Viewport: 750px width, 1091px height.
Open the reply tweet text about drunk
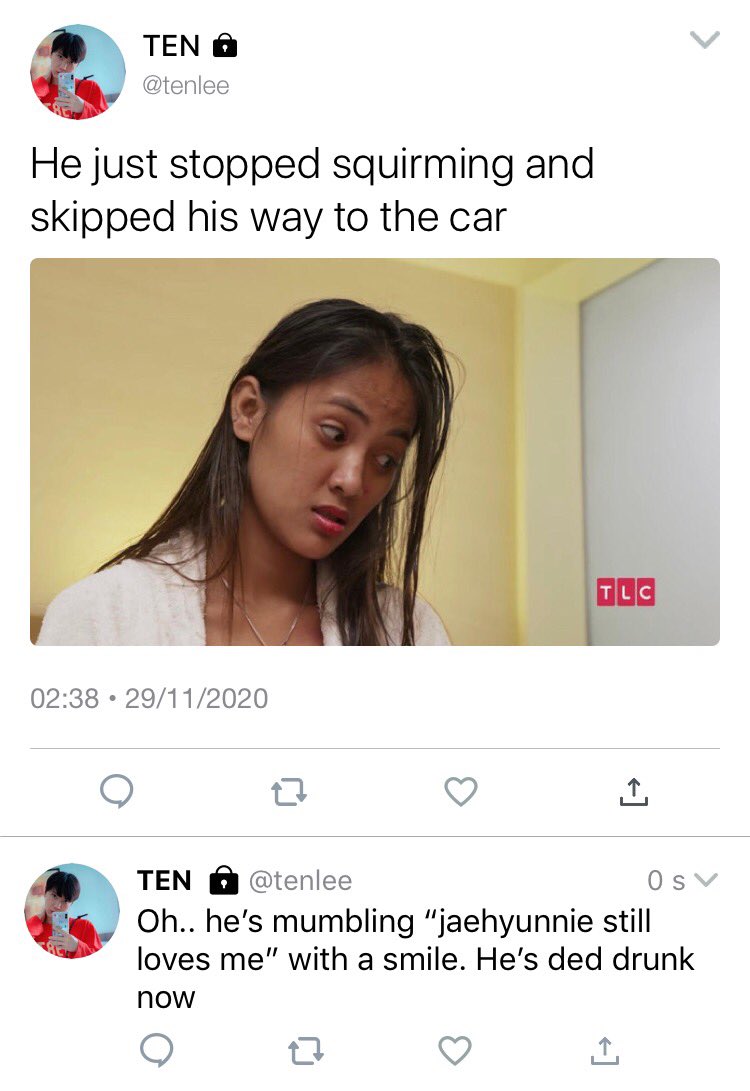(x=415, y=959)
